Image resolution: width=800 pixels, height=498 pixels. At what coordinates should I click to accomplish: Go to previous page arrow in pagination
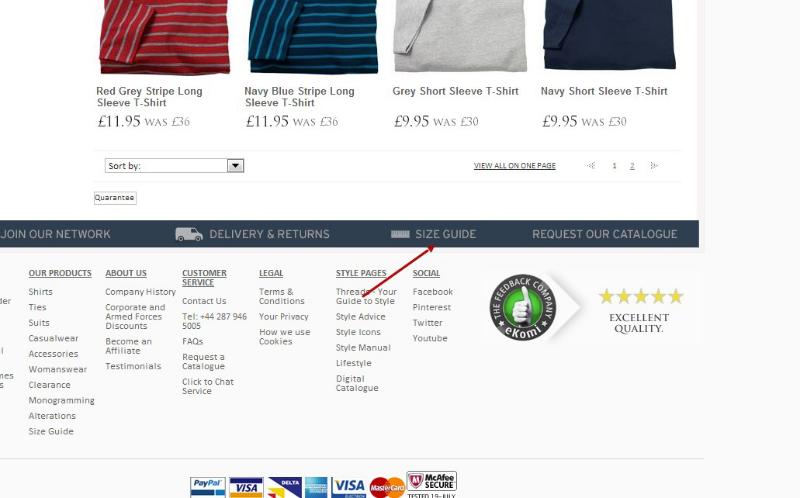(x=591, y=166)
